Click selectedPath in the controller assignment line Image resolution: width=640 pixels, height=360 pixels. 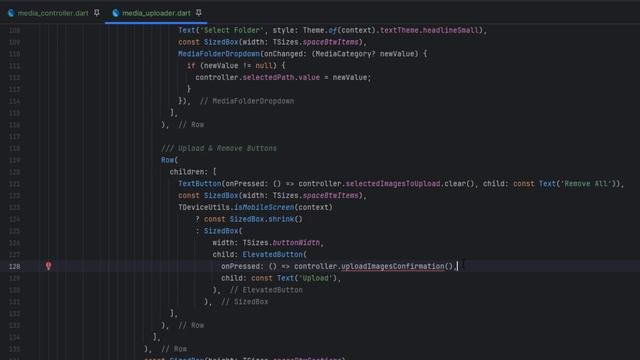tap(268, 78)
